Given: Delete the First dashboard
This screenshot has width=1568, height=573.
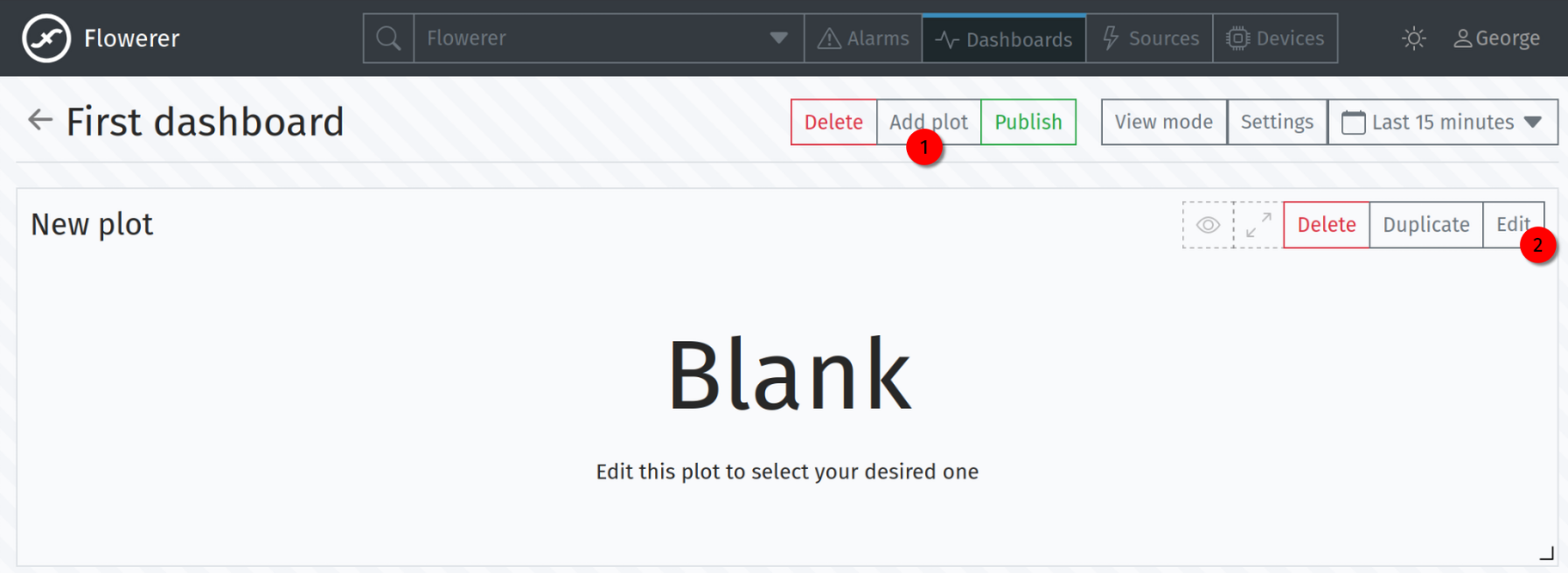Looking at the screenshot, I should click(x=833, y=122).
